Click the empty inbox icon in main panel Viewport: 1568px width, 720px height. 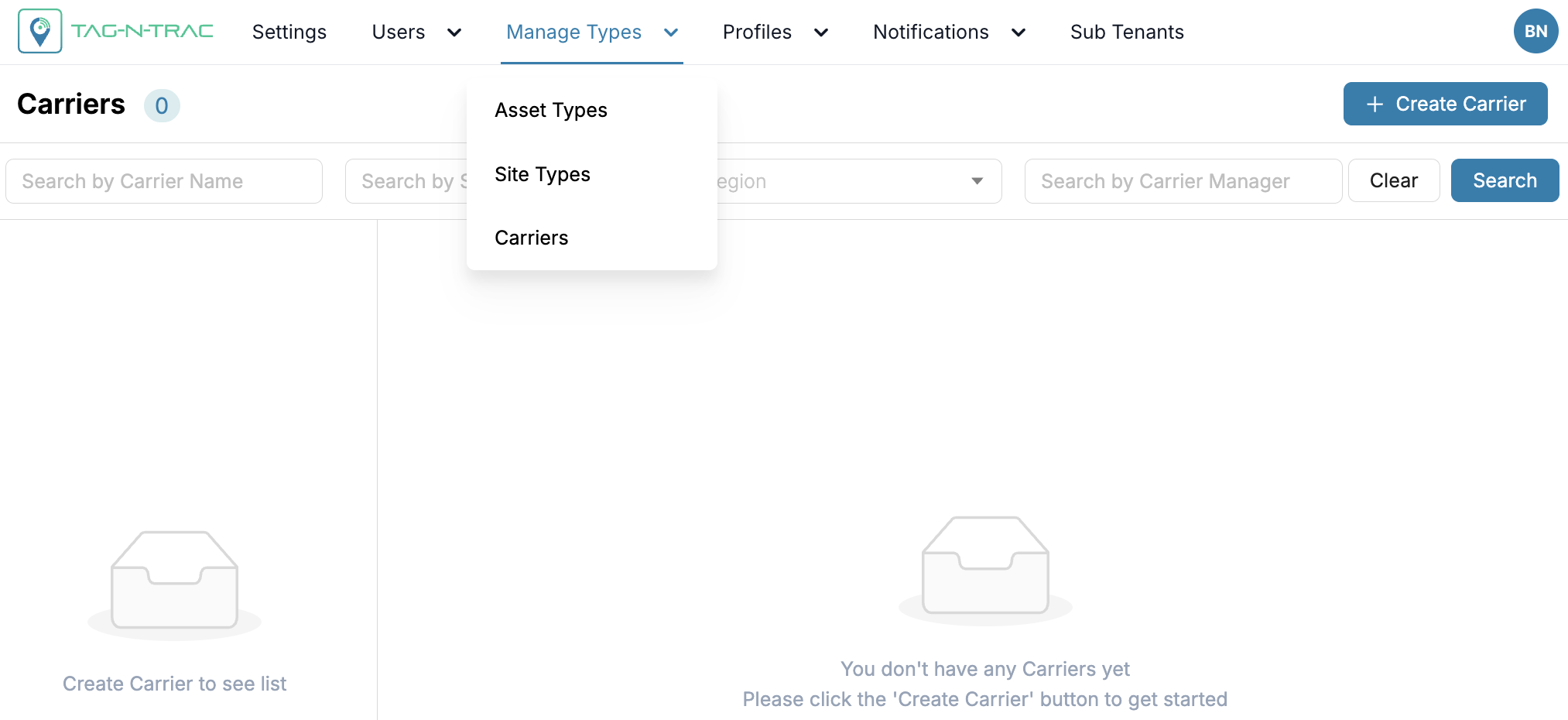(x=985, y=571)
